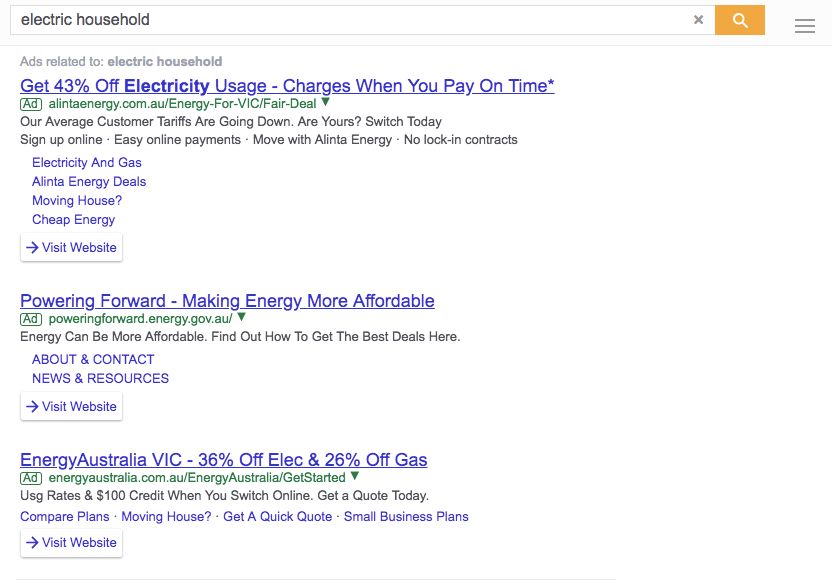Image resolution: width=832 pixels, height=583 pixels.
Task: Open the Get A Quick Quote sitelink
Action: pyautogui.click(x=278, y=517)
